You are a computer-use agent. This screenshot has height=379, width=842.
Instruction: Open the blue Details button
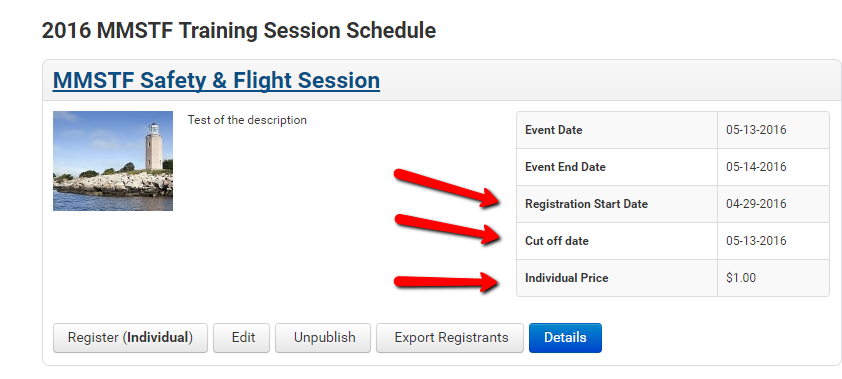point(565,338)
